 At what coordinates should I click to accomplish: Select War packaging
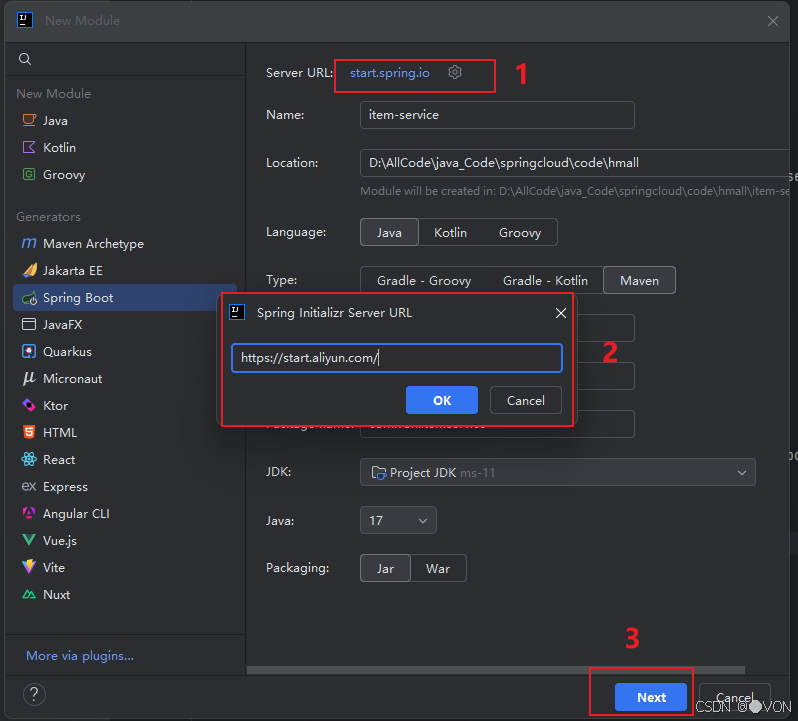(x=438, y=568)
